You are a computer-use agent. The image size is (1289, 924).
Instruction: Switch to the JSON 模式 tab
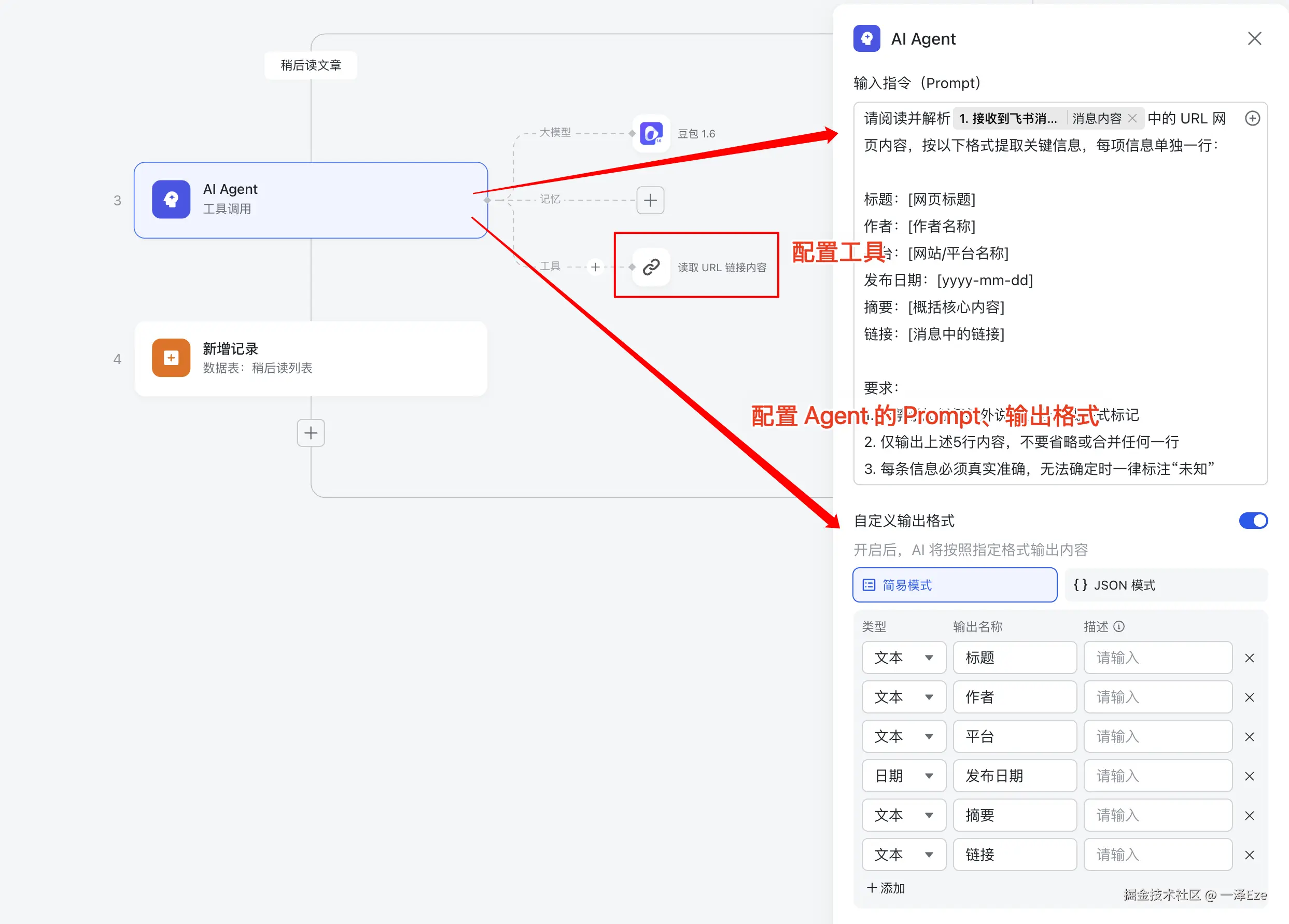coord(1165,585)
